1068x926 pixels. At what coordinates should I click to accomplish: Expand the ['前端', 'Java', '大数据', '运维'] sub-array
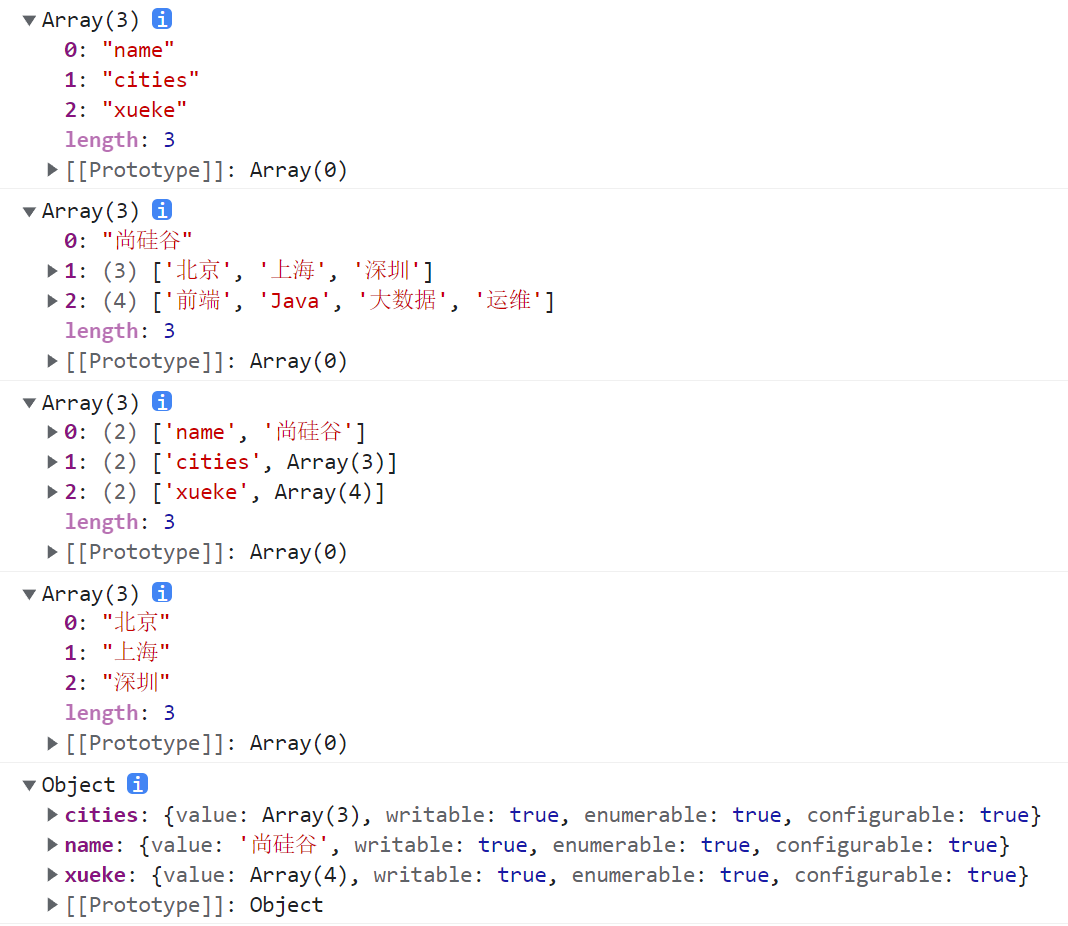click(53, 300)
